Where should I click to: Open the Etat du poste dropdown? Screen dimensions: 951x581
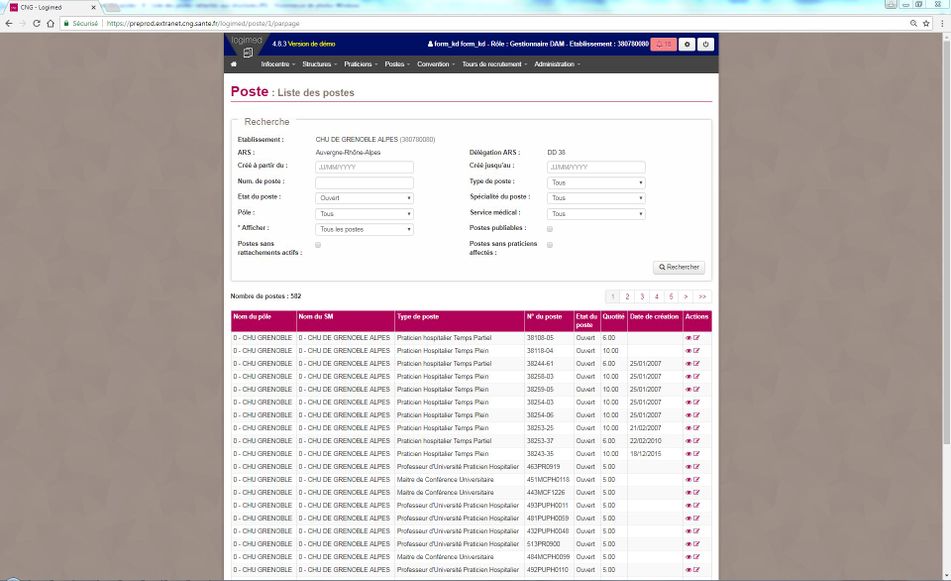(x=365, y=198)
